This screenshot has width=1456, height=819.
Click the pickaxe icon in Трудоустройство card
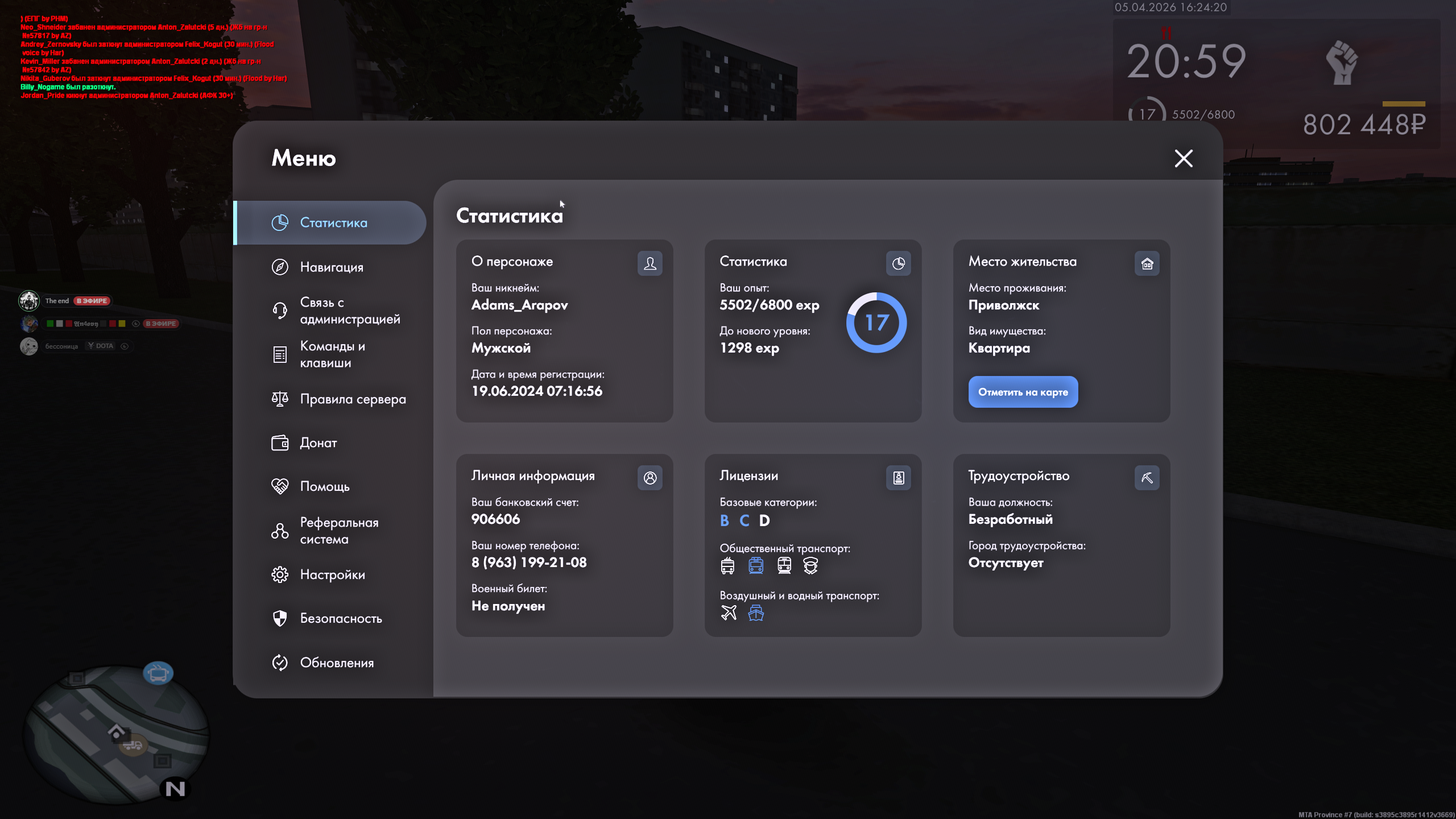(1147, 478)
